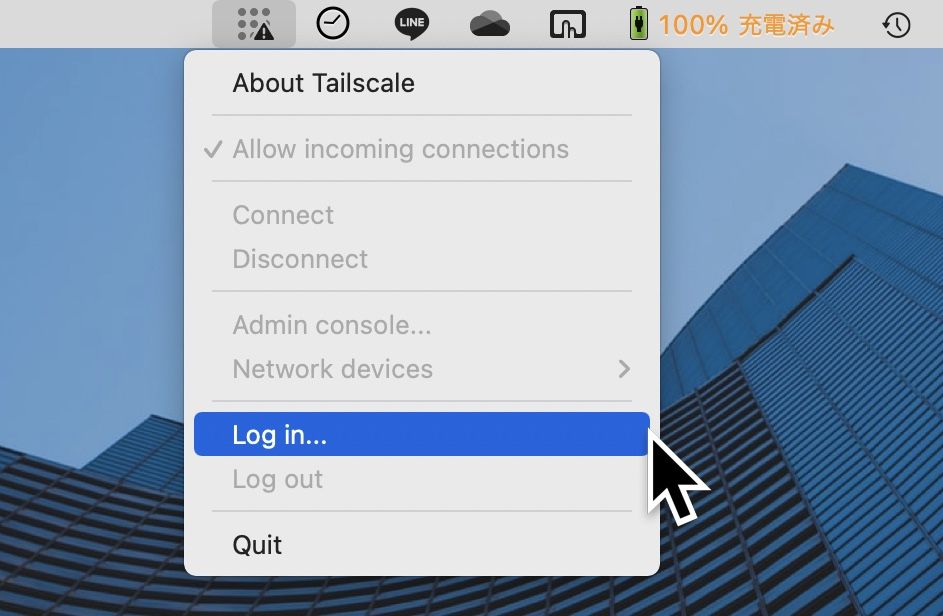Select the highlighted Log in… item
Viewport: 943px width, 616px height.
tap(422, 434)
